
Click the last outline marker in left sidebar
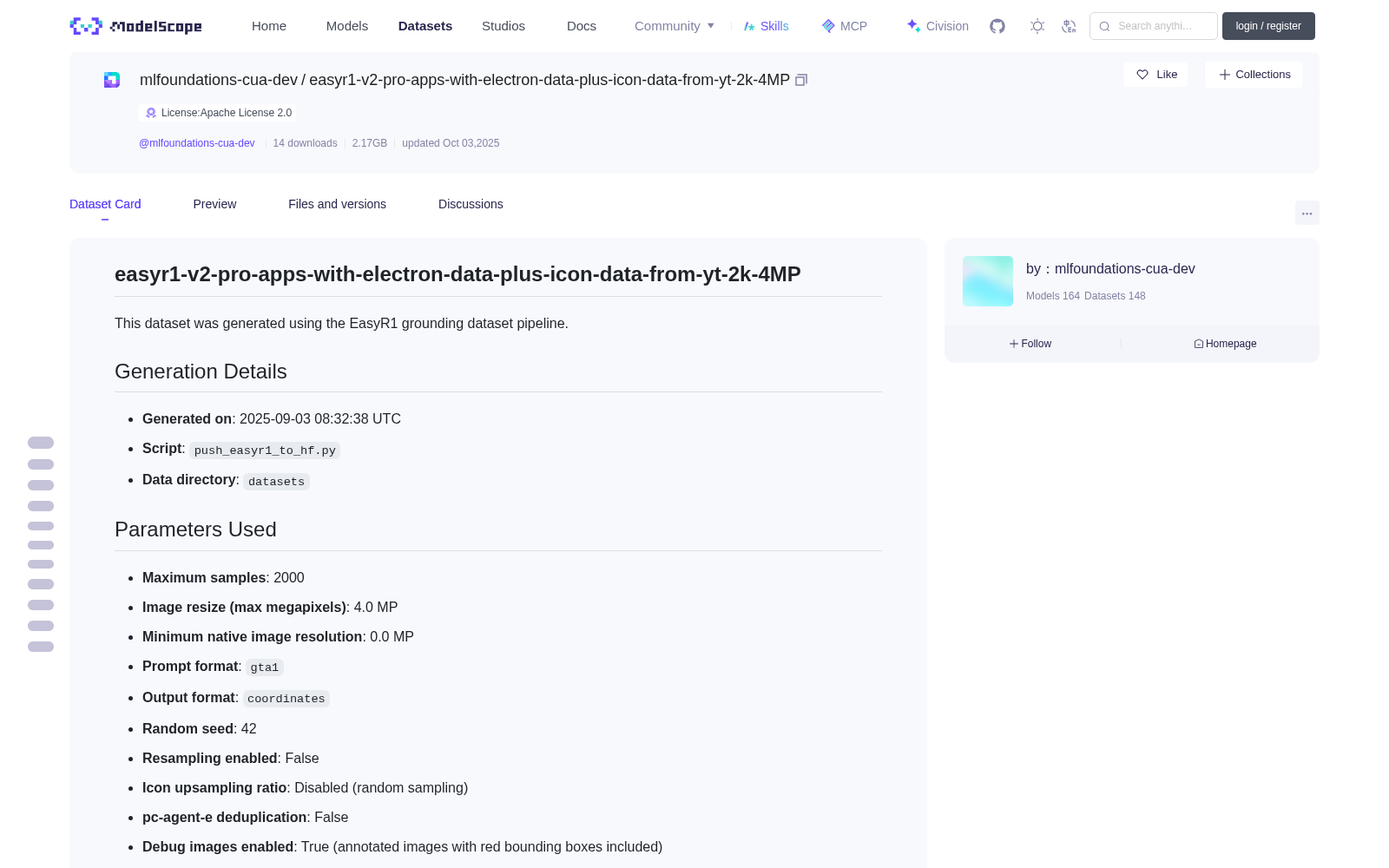pyautogui.click(x=41, y=647)
